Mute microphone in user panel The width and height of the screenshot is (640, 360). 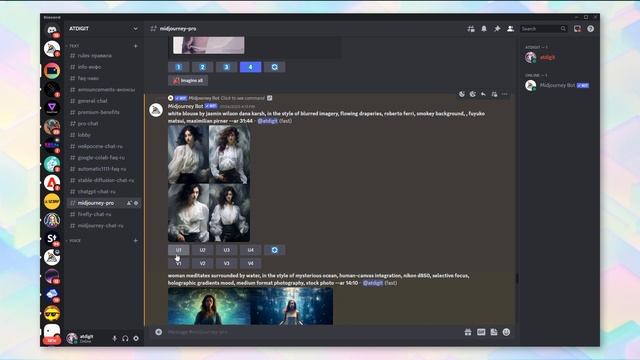(x=114, y=338)
